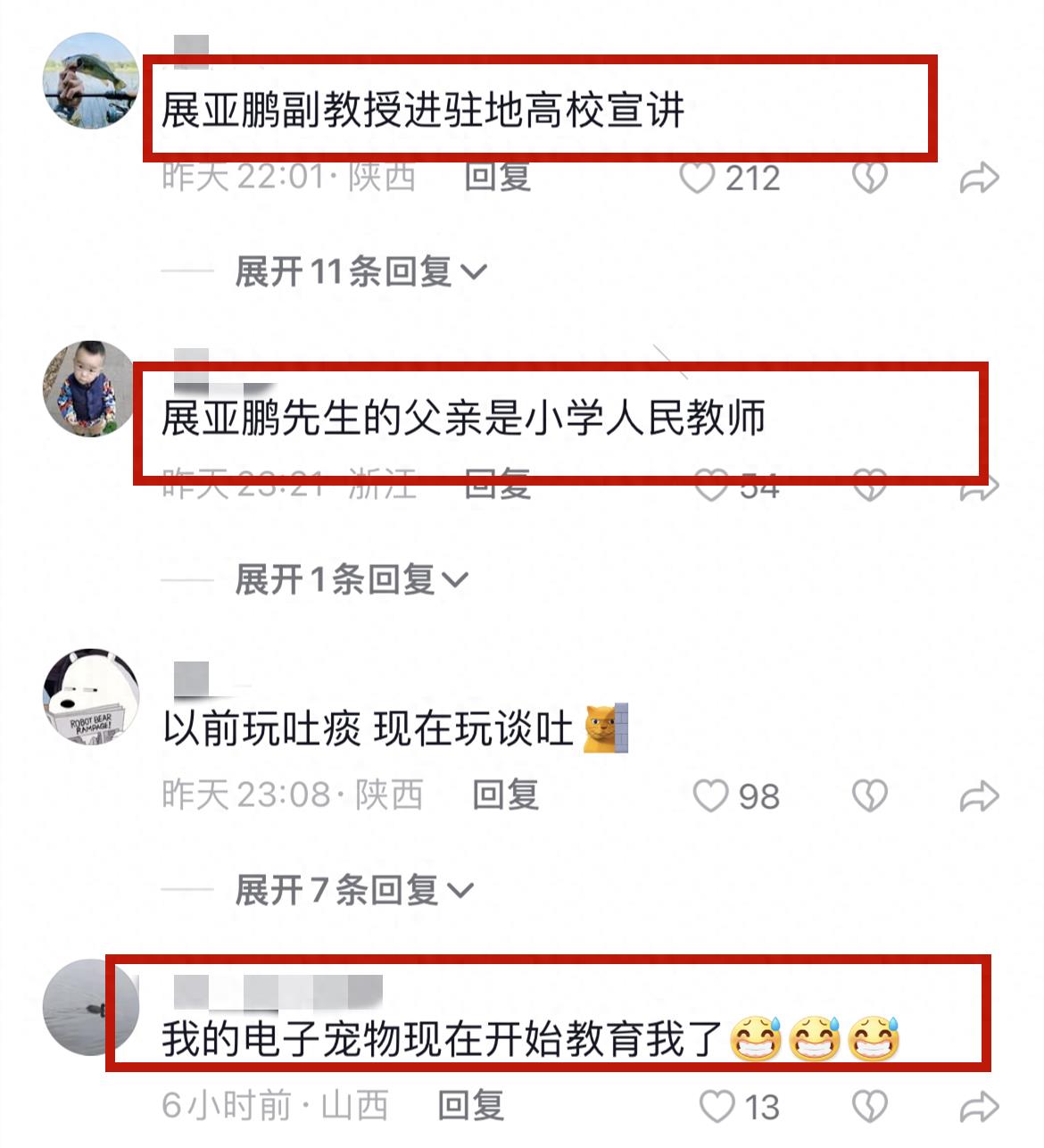Screen dimensions: 1044x1148
Task: Expand 展开7条回复
Action: pyautogui.click(x=354, y=890)
